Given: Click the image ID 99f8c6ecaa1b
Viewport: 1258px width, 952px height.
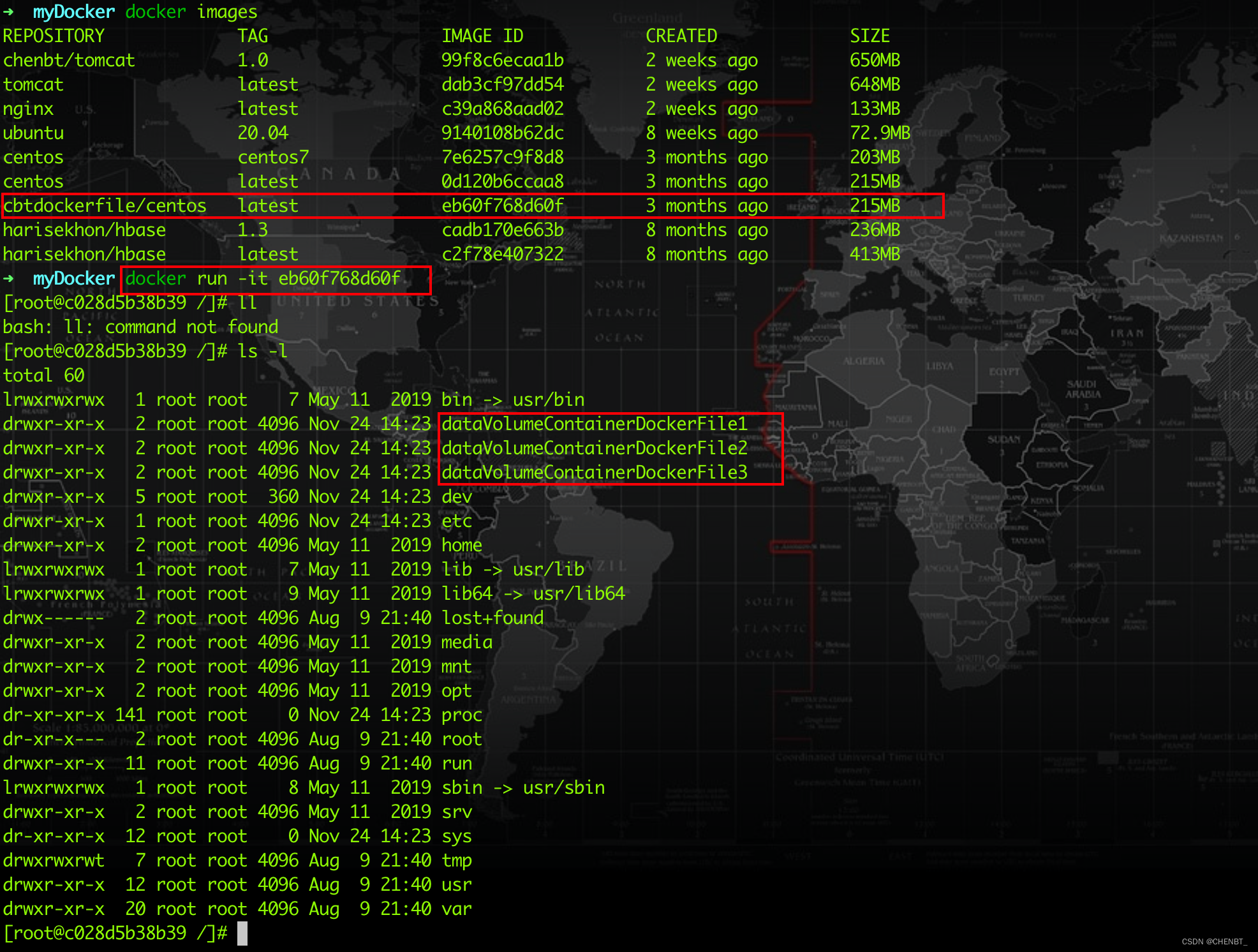Looking at the screenshot, I should (x=503, y=60).
